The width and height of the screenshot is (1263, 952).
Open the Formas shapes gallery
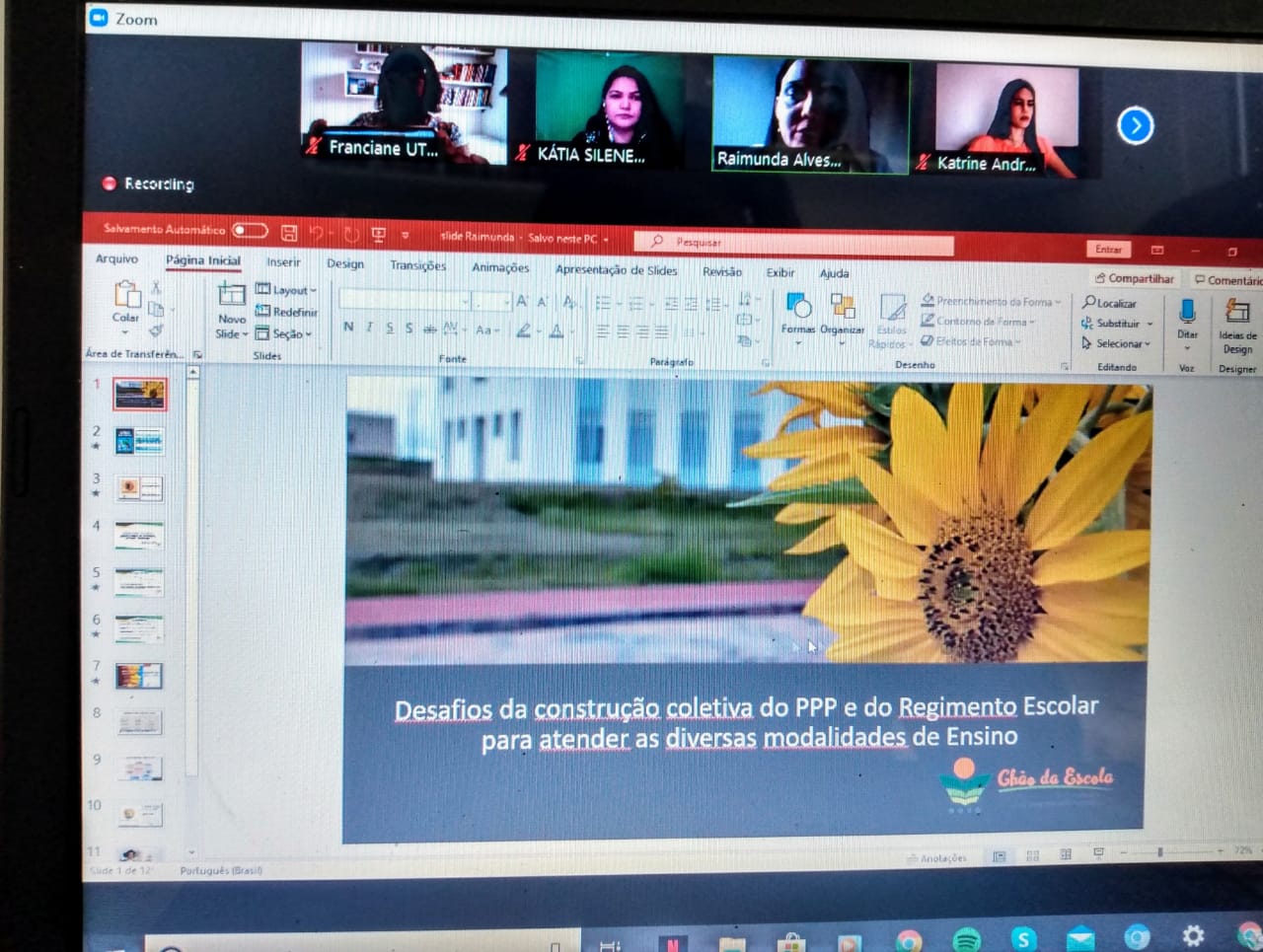click(797, 307)
